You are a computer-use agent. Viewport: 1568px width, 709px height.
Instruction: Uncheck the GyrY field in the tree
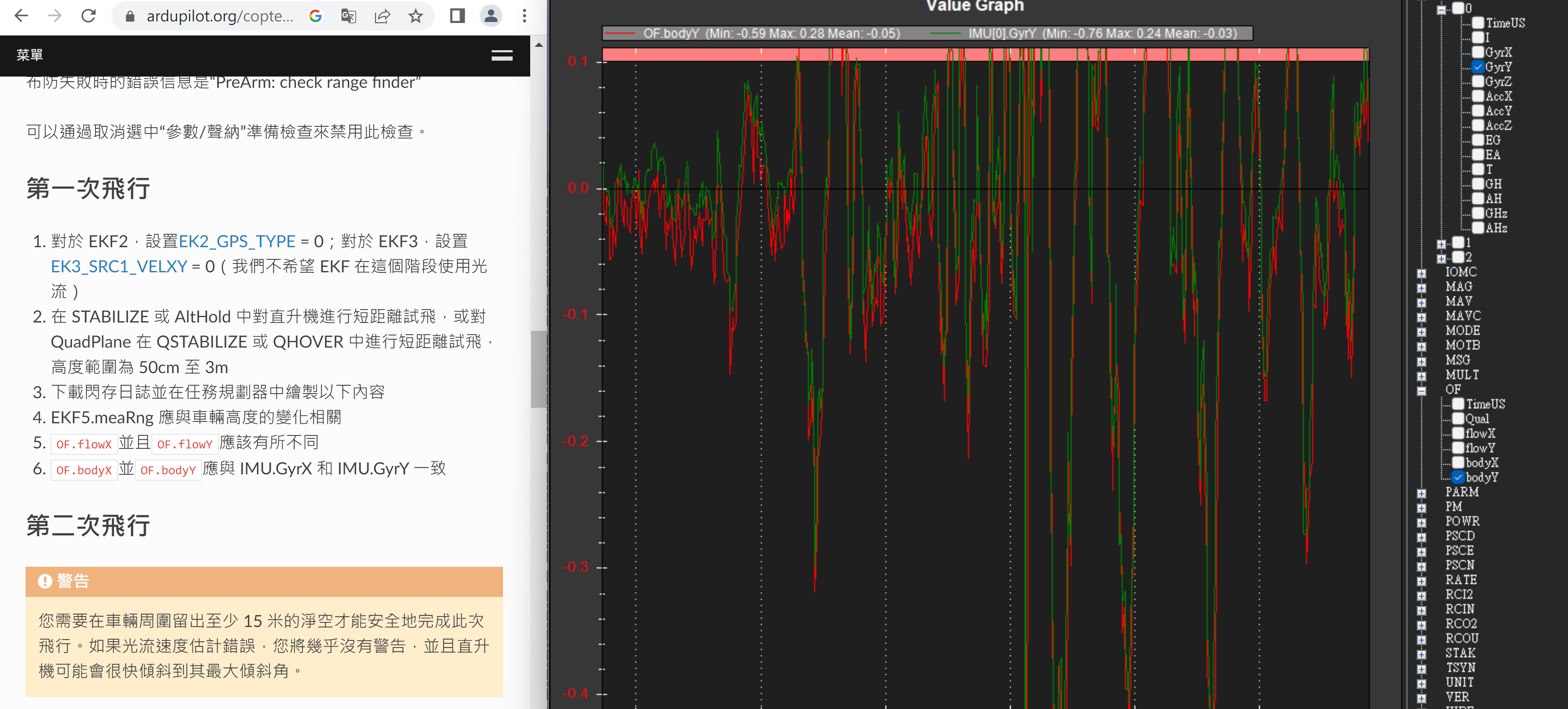[1478, 67]
